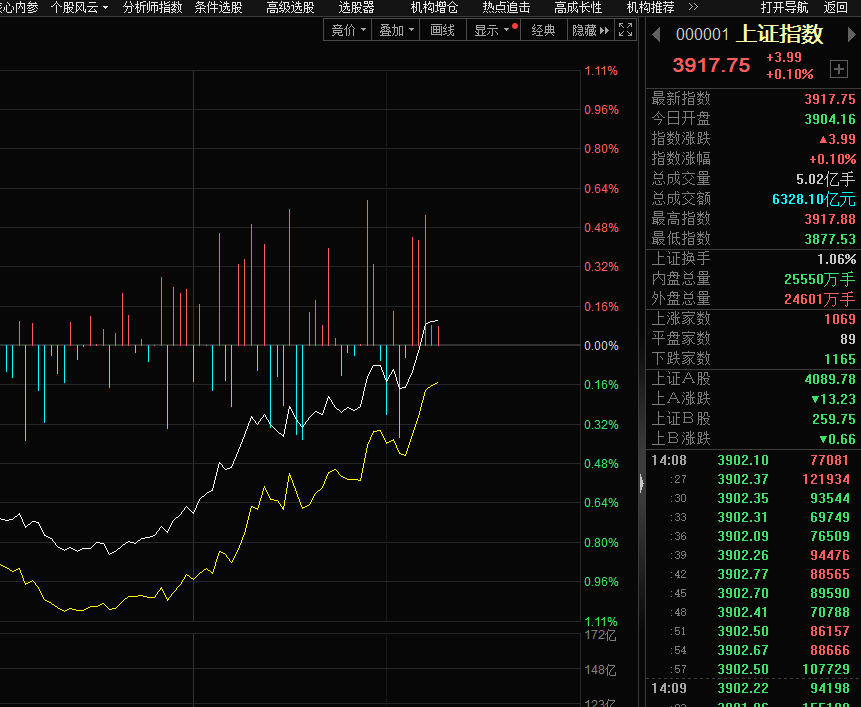Image resolution: width=861 pixels, height=707 pixels.
Task: Click the 打开导航 button
Action: pyautogui.click(x=784, y=7)
